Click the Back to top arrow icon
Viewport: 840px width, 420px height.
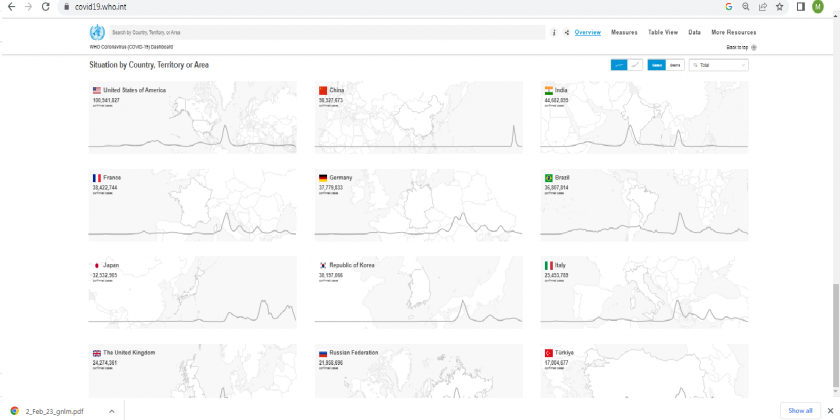pos(753,47)
